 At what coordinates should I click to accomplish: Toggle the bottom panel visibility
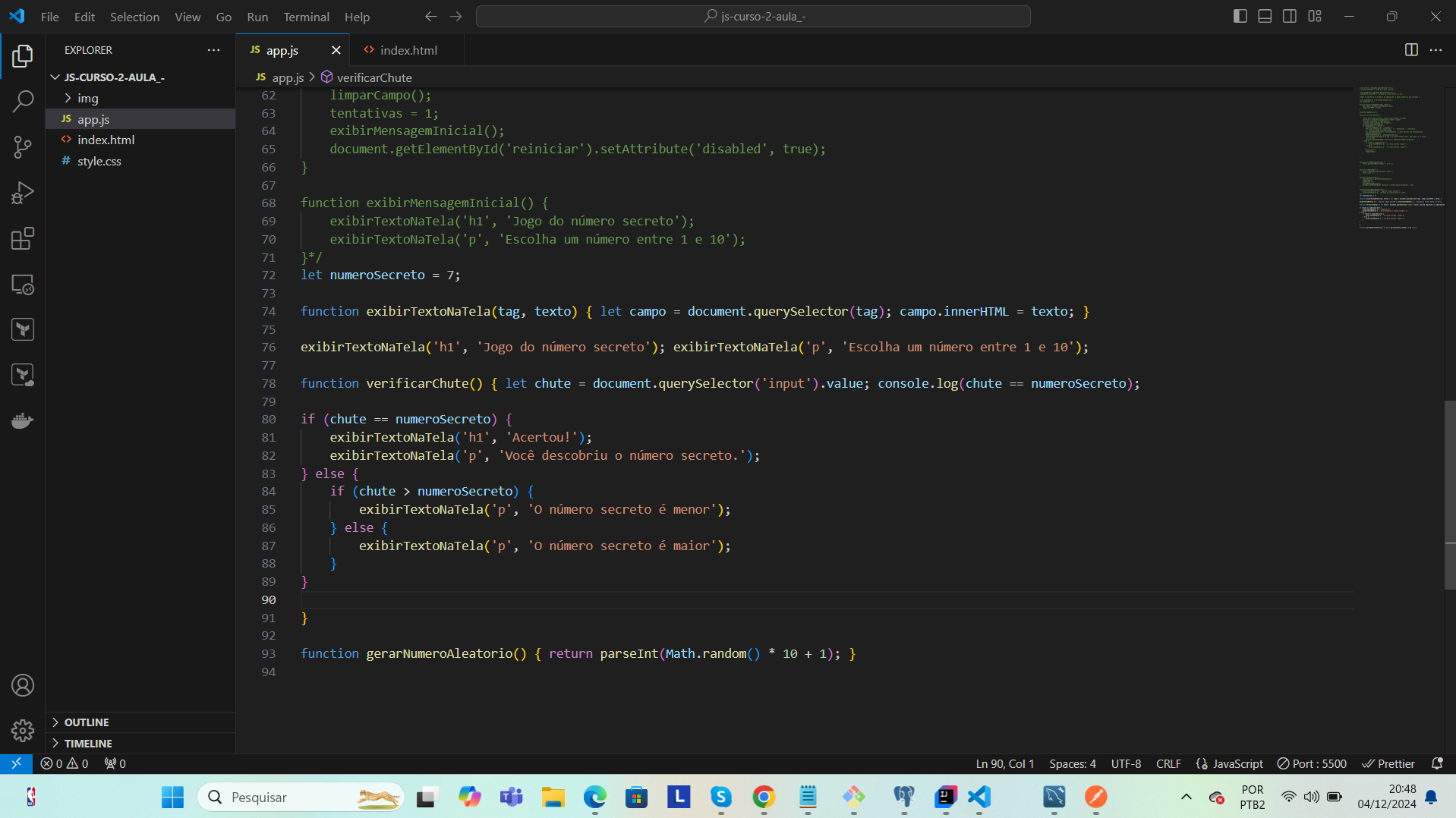[x=1265, y=16]
